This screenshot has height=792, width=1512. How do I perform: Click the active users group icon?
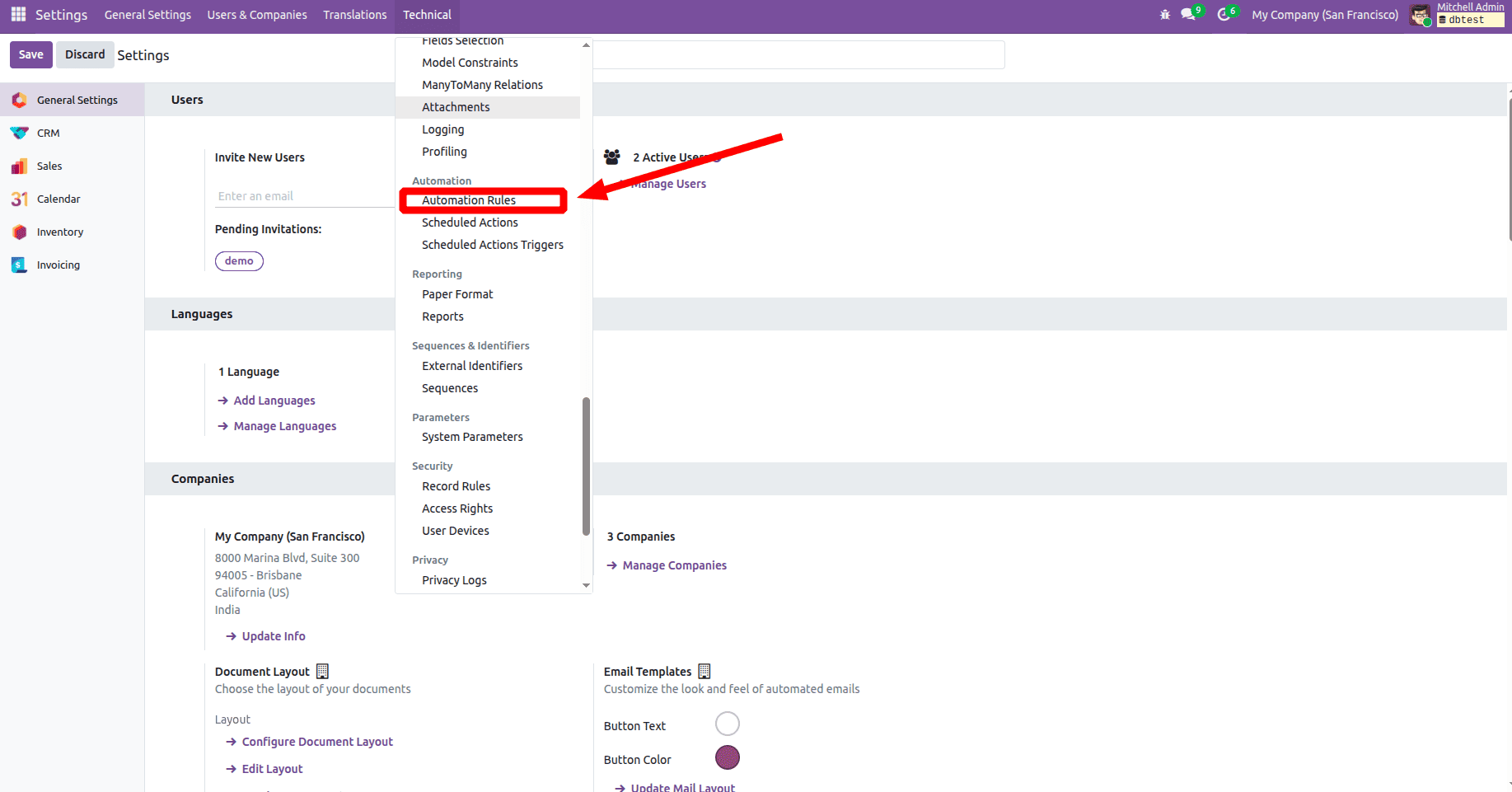click(x=611, y=157)
